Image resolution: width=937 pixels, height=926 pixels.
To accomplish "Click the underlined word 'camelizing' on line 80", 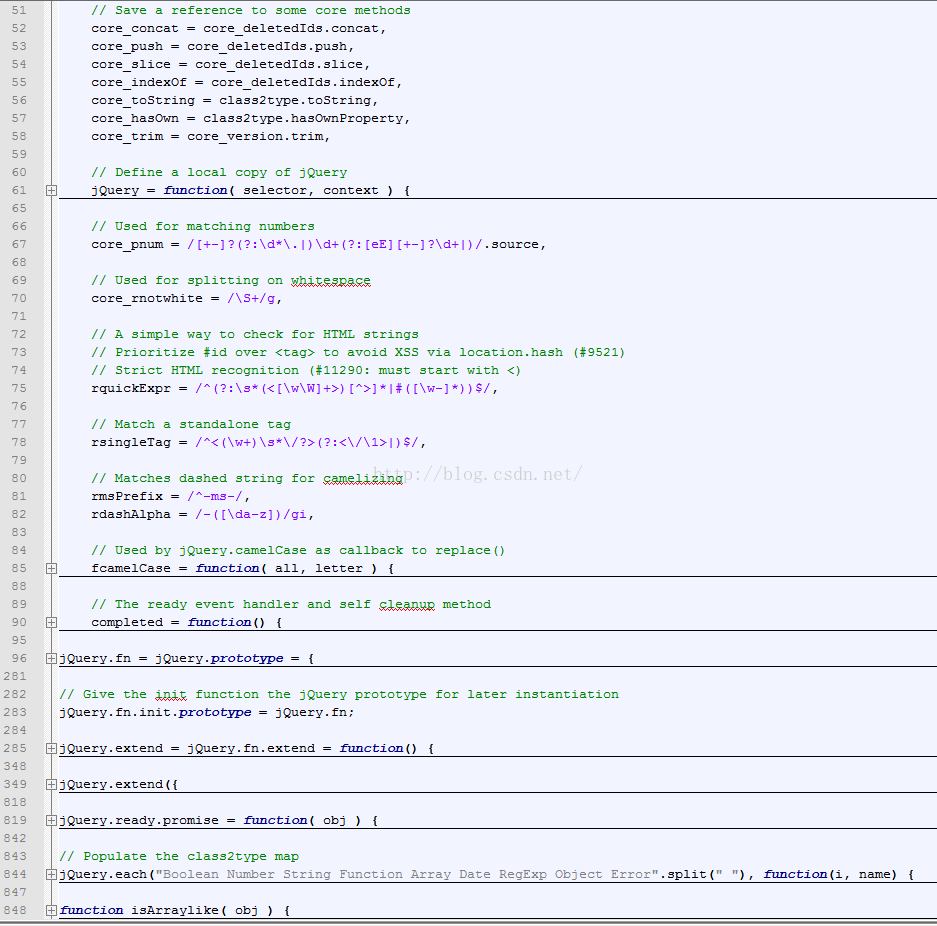I will (x=363, y=479).
